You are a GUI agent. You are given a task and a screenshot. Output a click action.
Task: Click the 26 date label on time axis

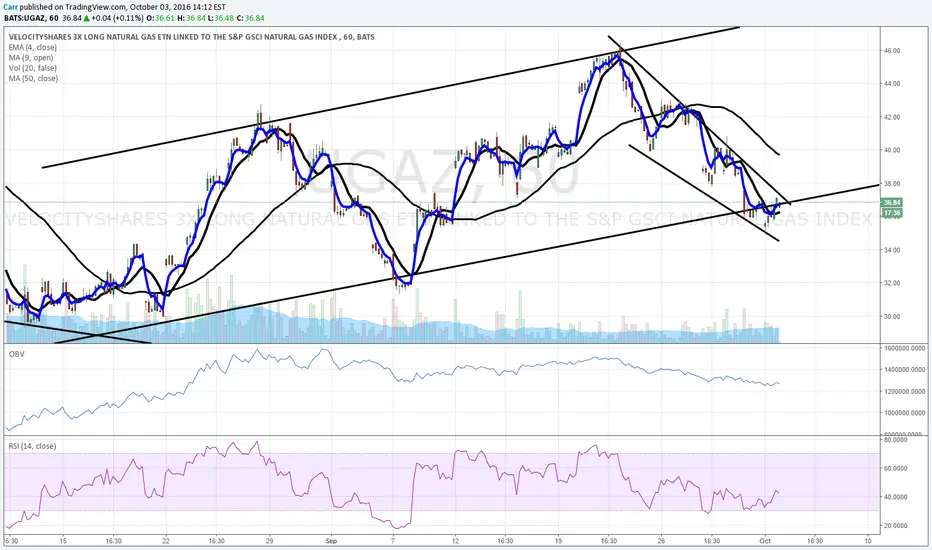[662, 541]
